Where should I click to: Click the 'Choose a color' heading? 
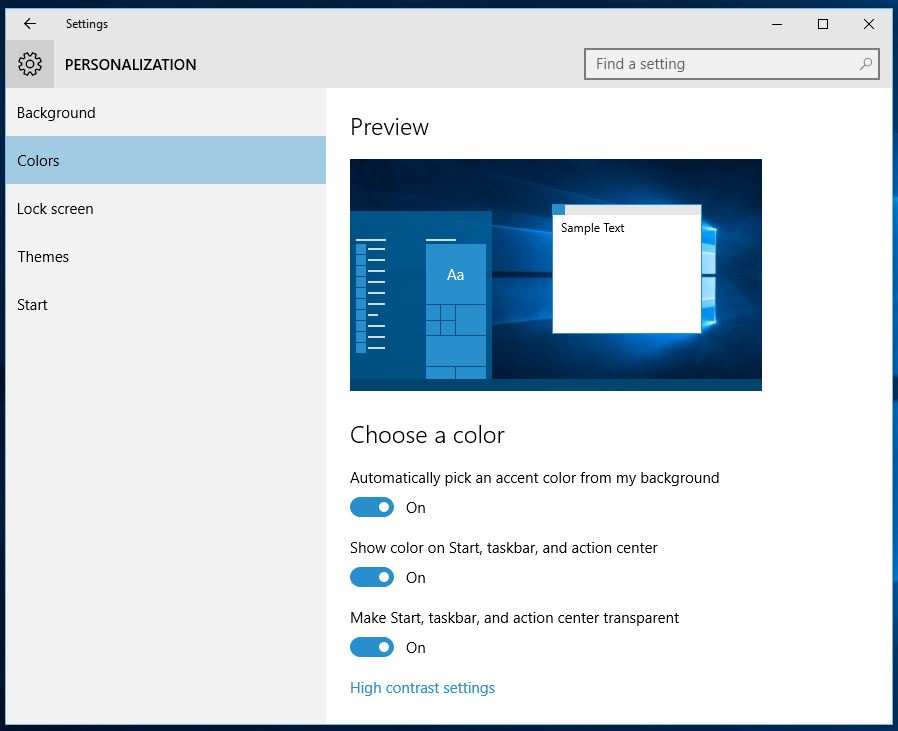point(427,435)
